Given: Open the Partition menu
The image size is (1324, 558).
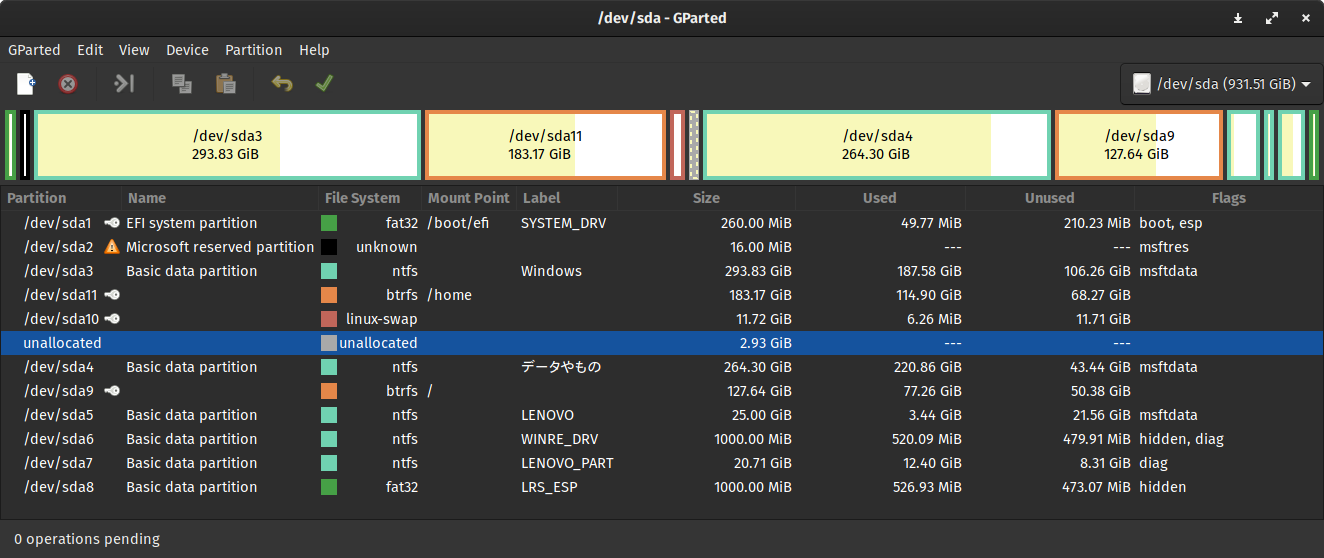Looking at the screenshot, I should (x=253, y=50).
